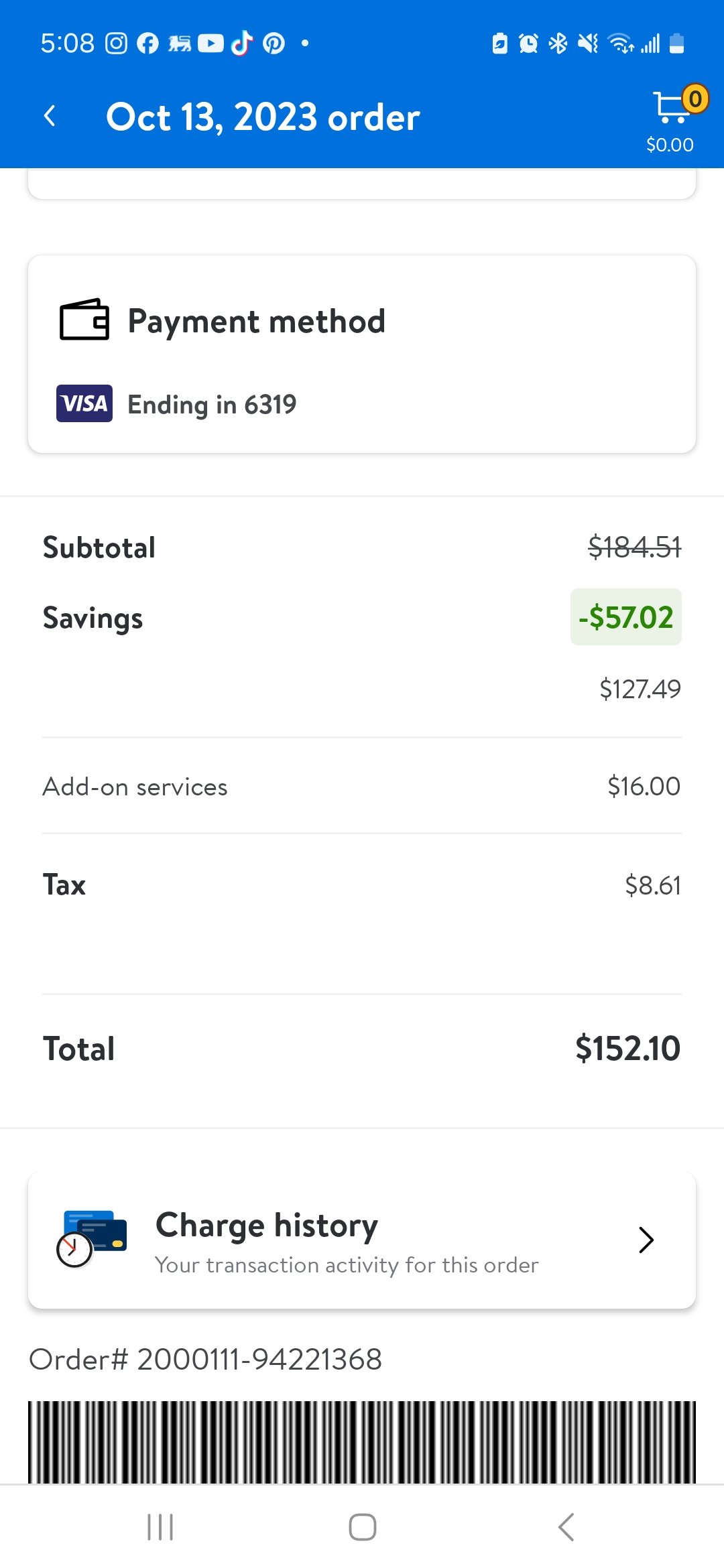Tap the Total $152.10 amount

click(628, 1049)
